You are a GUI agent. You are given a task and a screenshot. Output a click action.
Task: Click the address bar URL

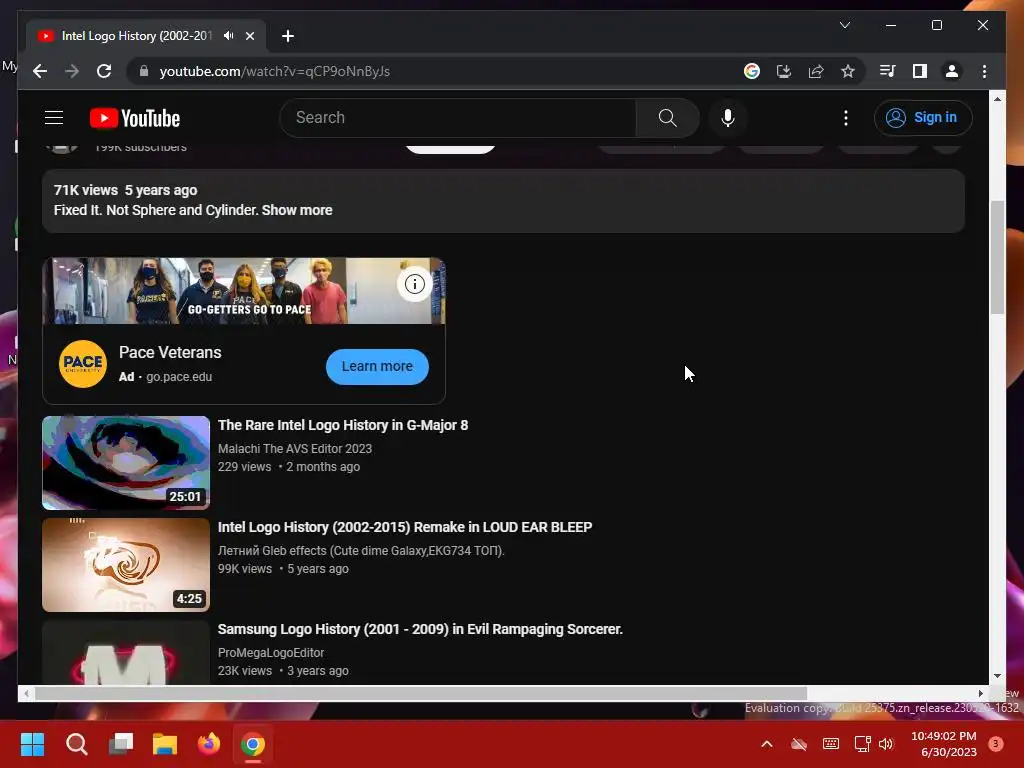point(274,71)
